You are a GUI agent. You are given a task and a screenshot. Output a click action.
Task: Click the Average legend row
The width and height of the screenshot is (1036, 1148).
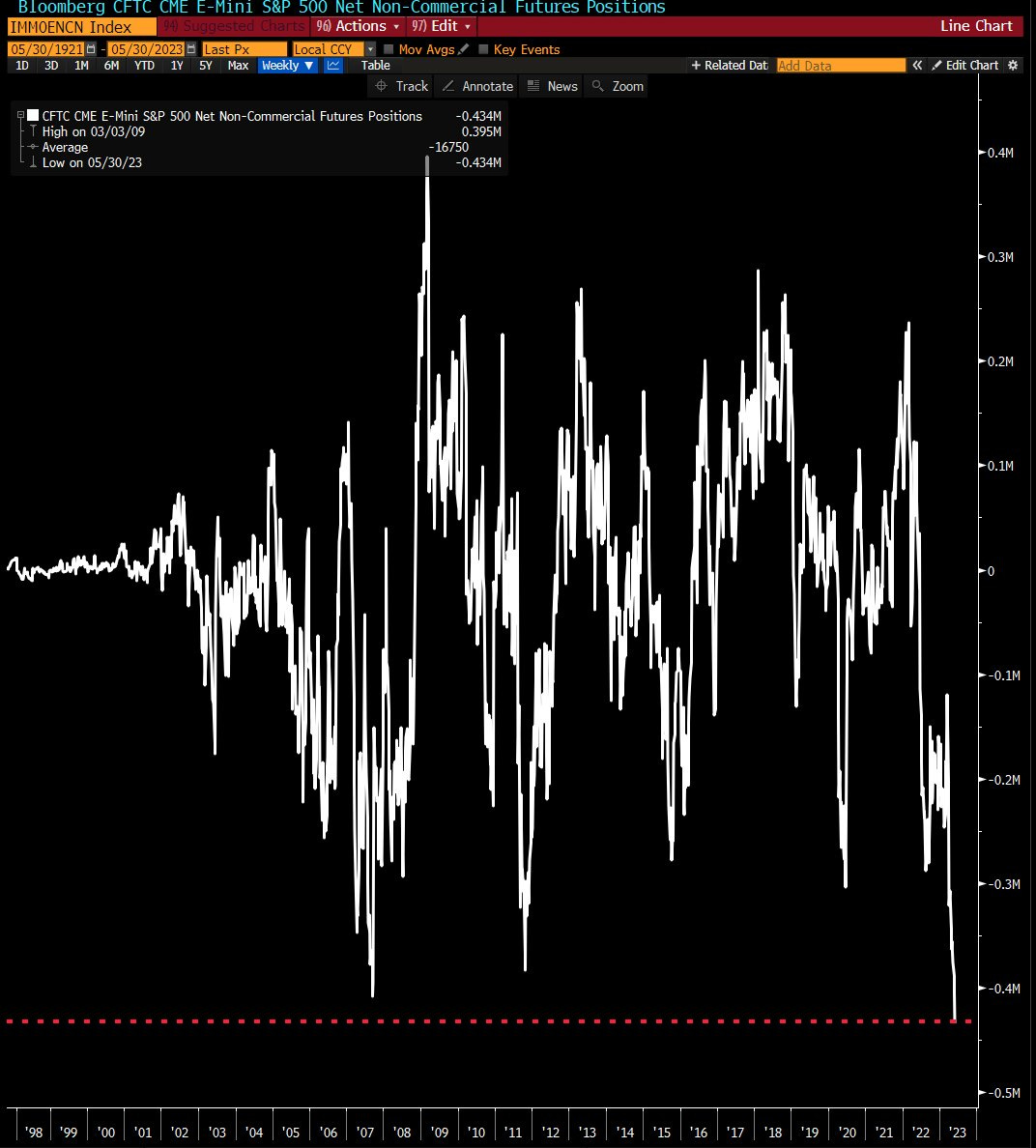tap(65, 147)
